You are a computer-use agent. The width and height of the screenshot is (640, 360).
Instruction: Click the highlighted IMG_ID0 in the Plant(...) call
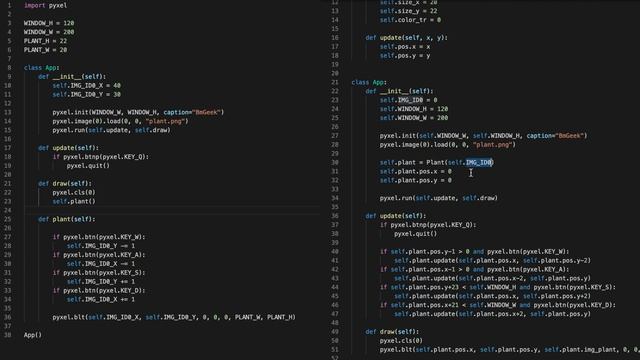479,162
